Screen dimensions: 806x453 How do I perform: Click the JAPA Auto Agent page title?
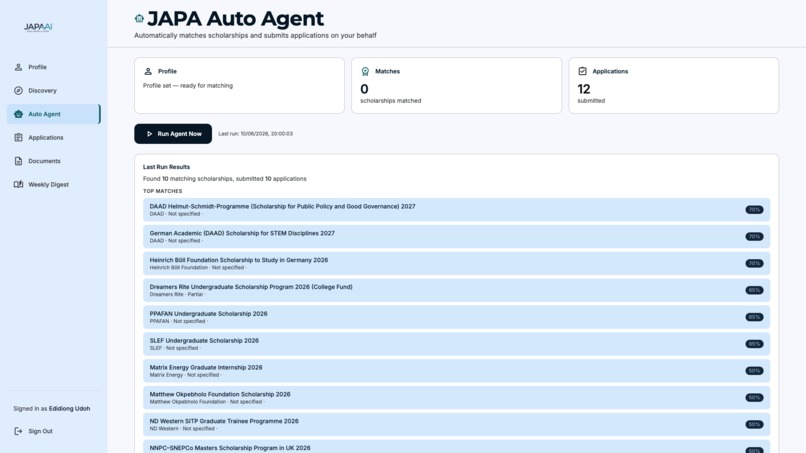coord(235,19)
